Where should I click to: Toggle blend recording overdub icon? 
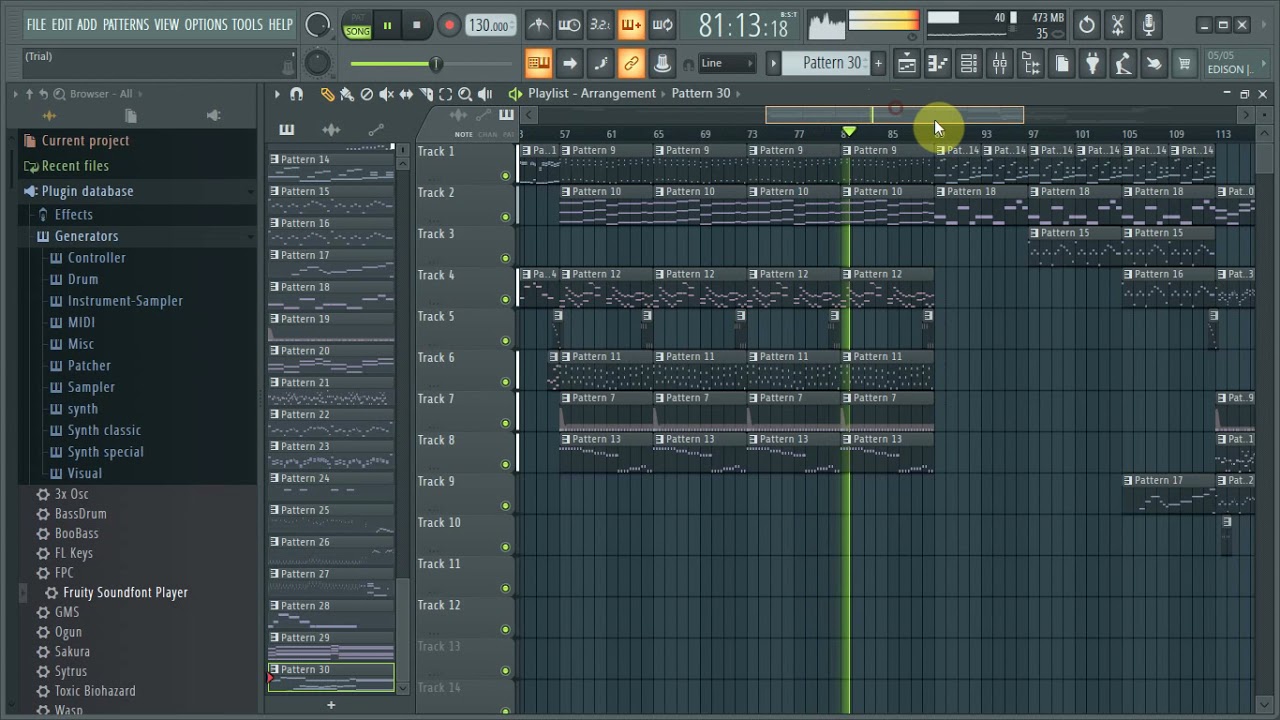(631, 25)
